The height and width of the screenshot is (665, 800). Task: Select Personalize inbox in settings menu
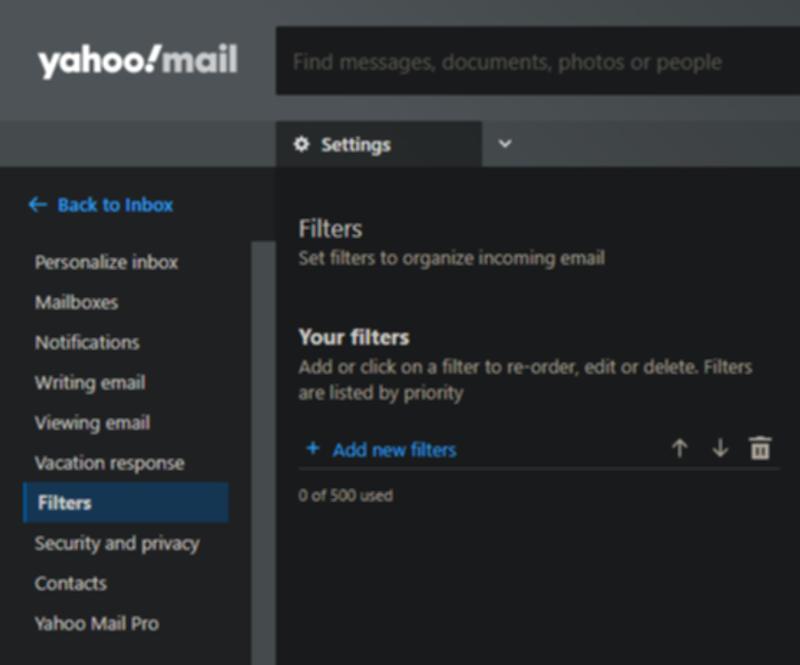[x=106, y=263]
